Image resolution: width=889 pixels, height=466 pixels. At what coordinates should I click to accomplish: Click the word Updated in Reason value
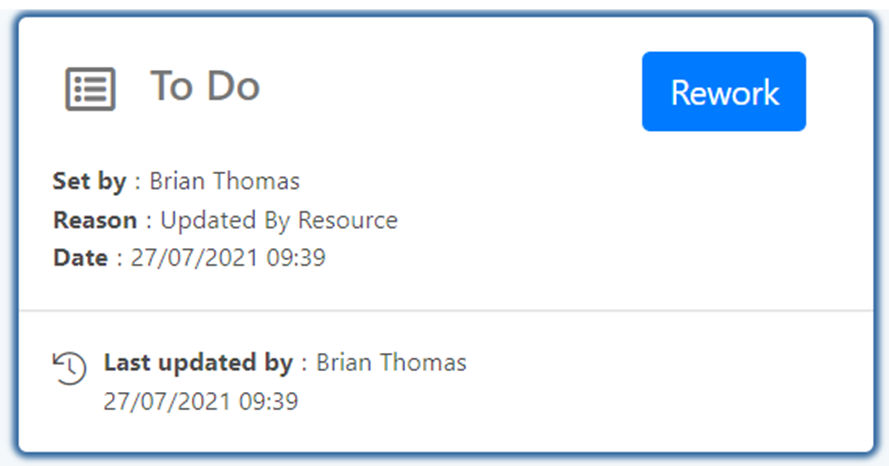coord(204,220)
